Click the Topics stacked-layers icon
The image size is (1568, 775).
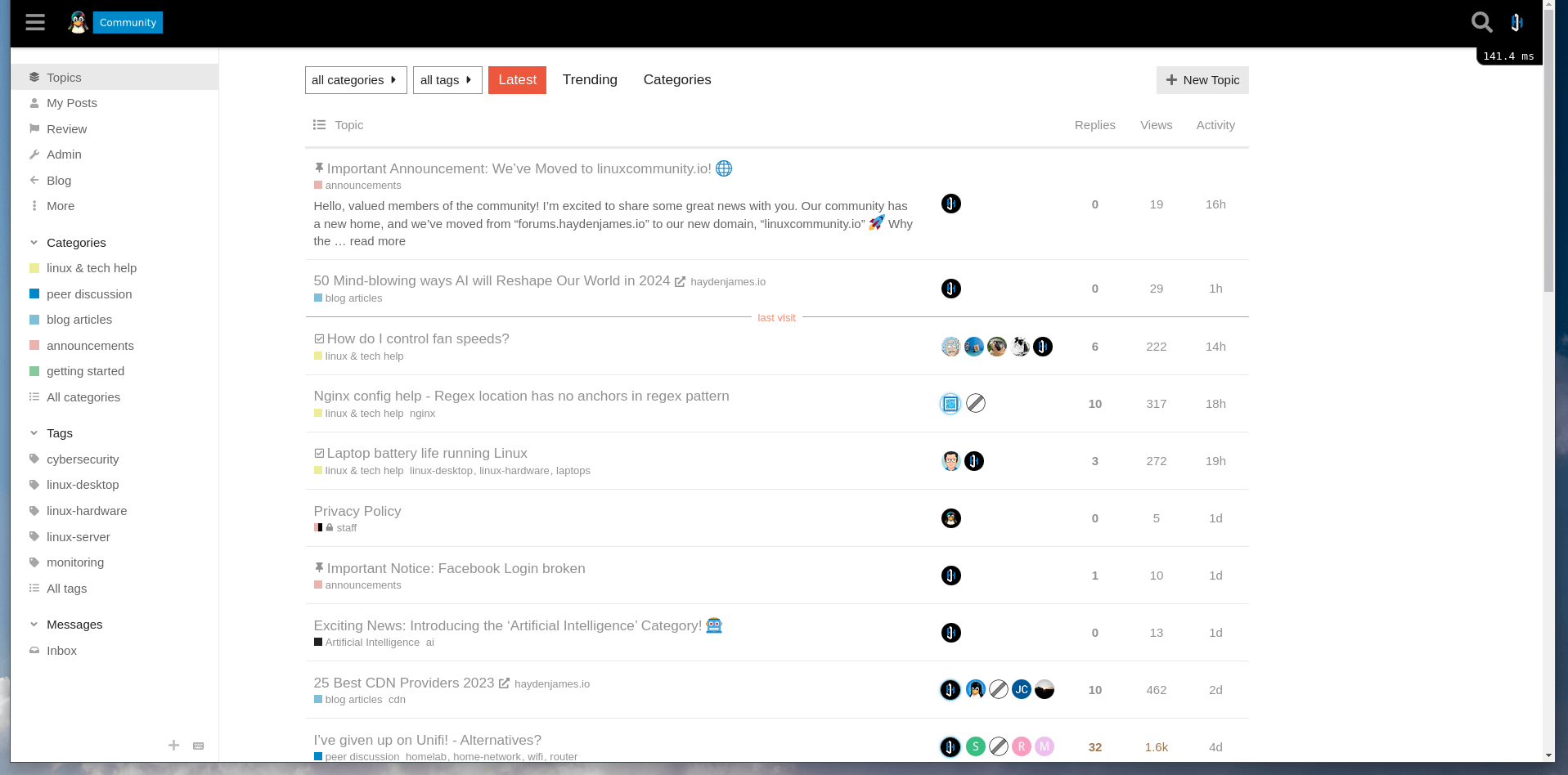click(34, 77)
